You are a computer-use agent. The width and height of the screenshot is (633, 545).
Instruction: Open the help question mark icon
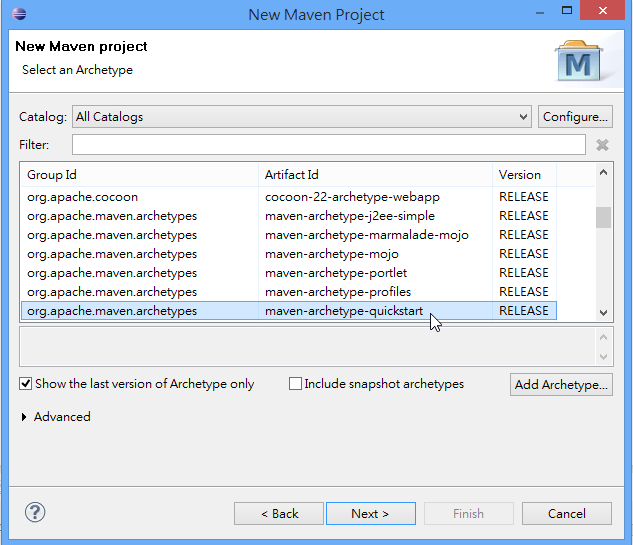35,513
